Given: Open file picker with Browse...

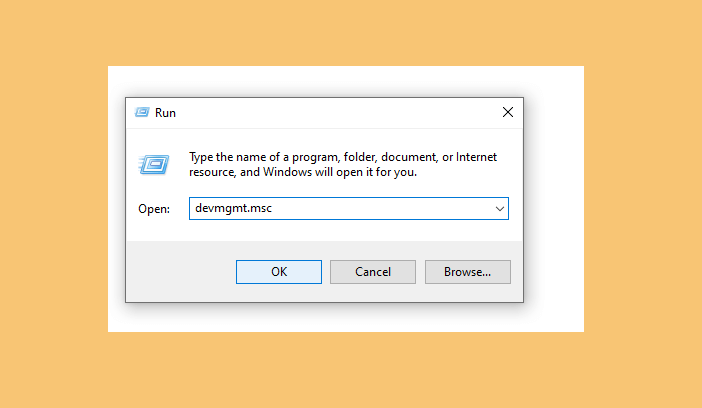Looking at the screenshot, I should coord(467,272).
